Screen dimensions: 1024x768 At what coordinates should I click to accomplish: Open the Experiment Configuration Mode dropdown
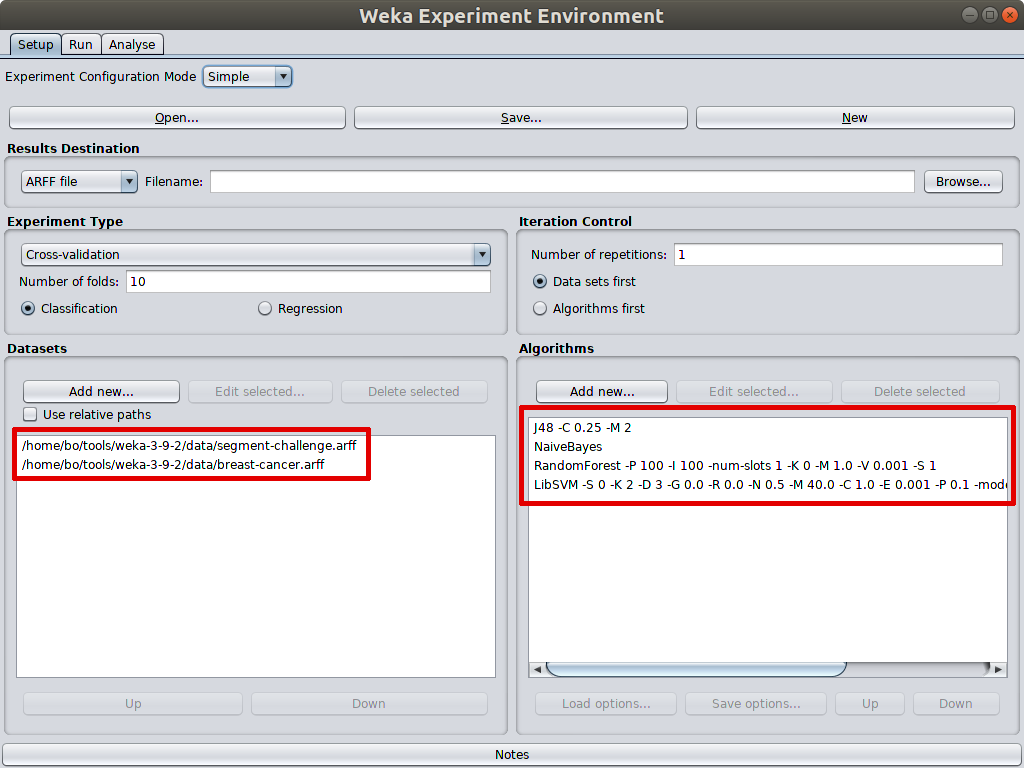247,76
